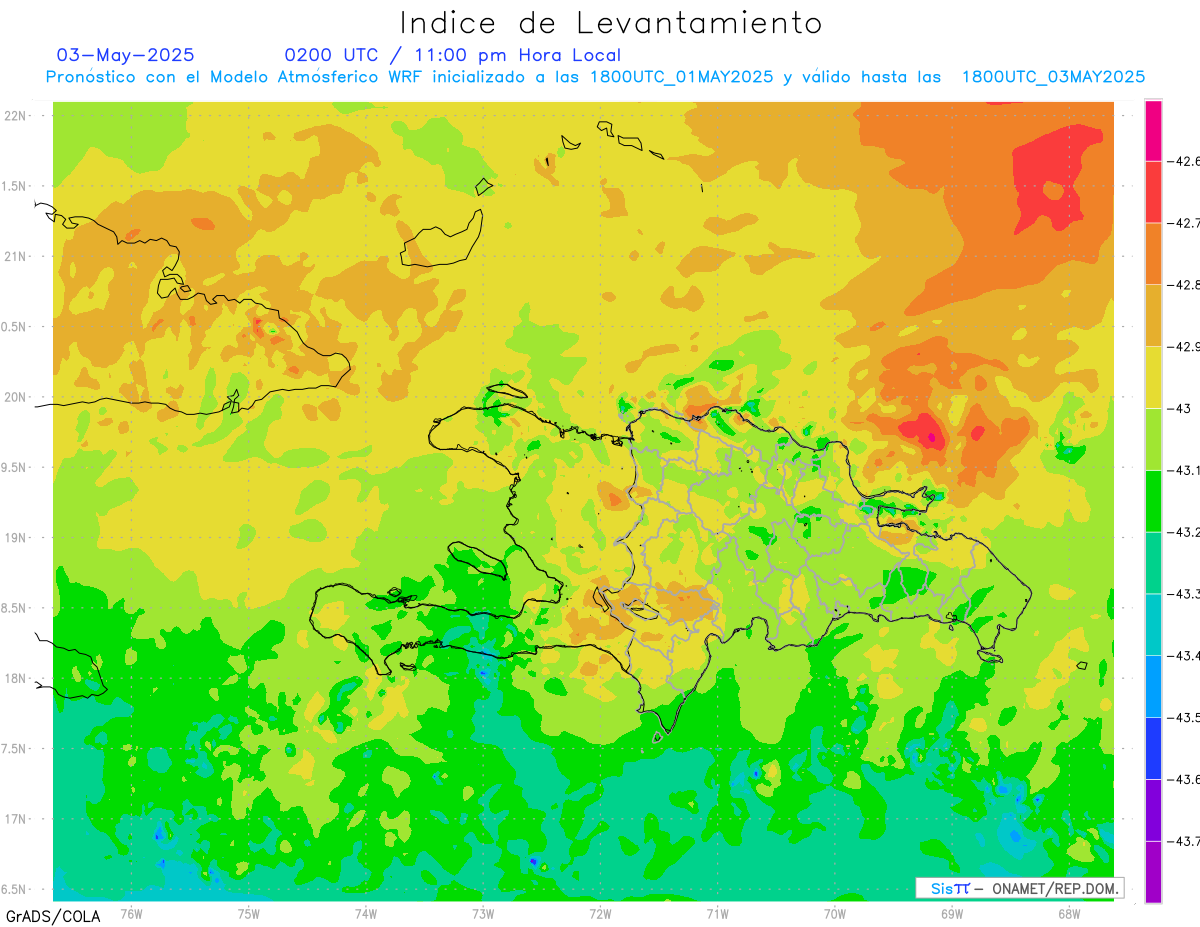Select the red legend swatch below -42.6
This screenshot has height=927, width=1200.
1153,192
